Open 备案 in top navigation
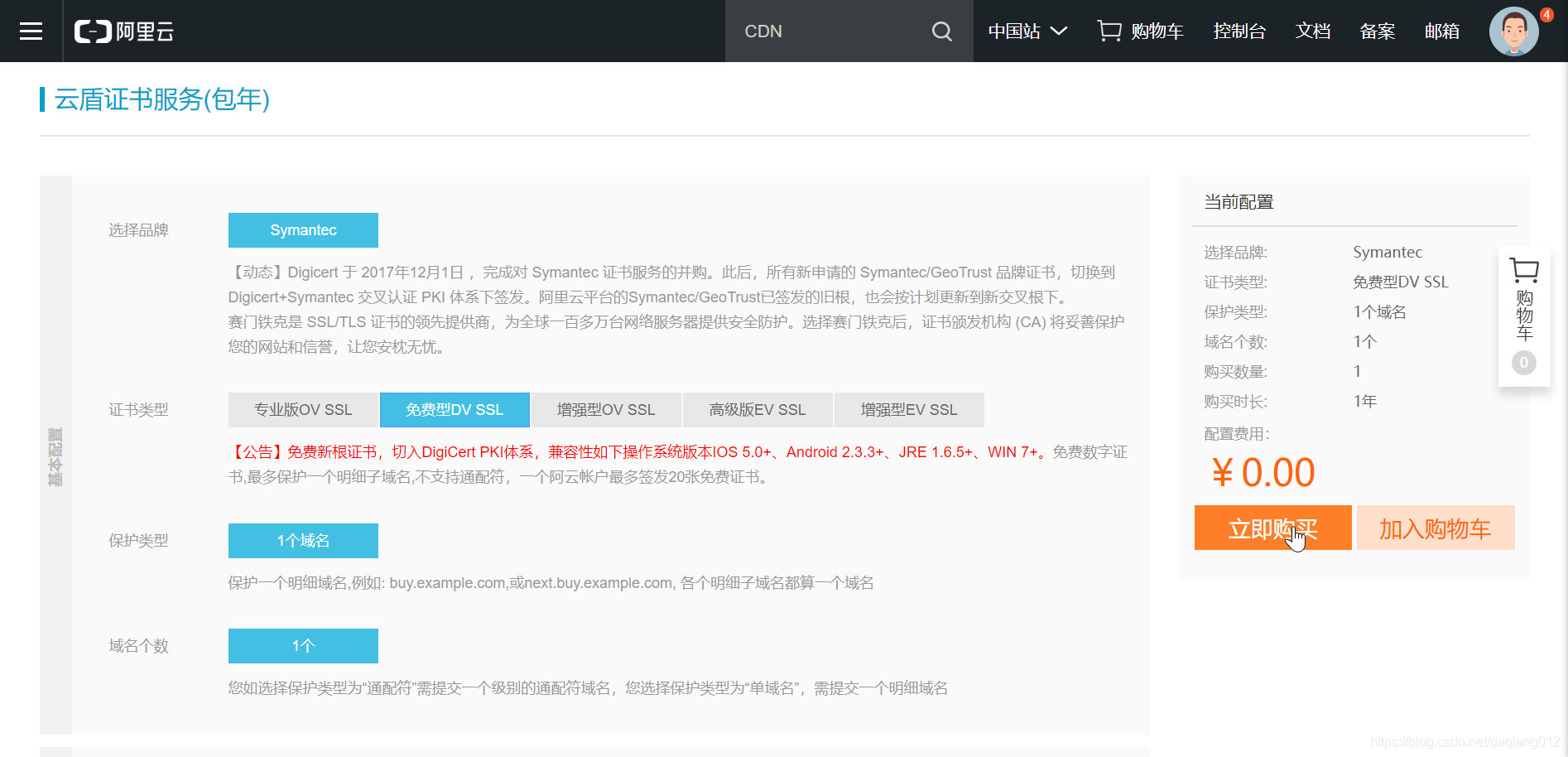This screenshot has height=757, width=1568. point(1378,31)
